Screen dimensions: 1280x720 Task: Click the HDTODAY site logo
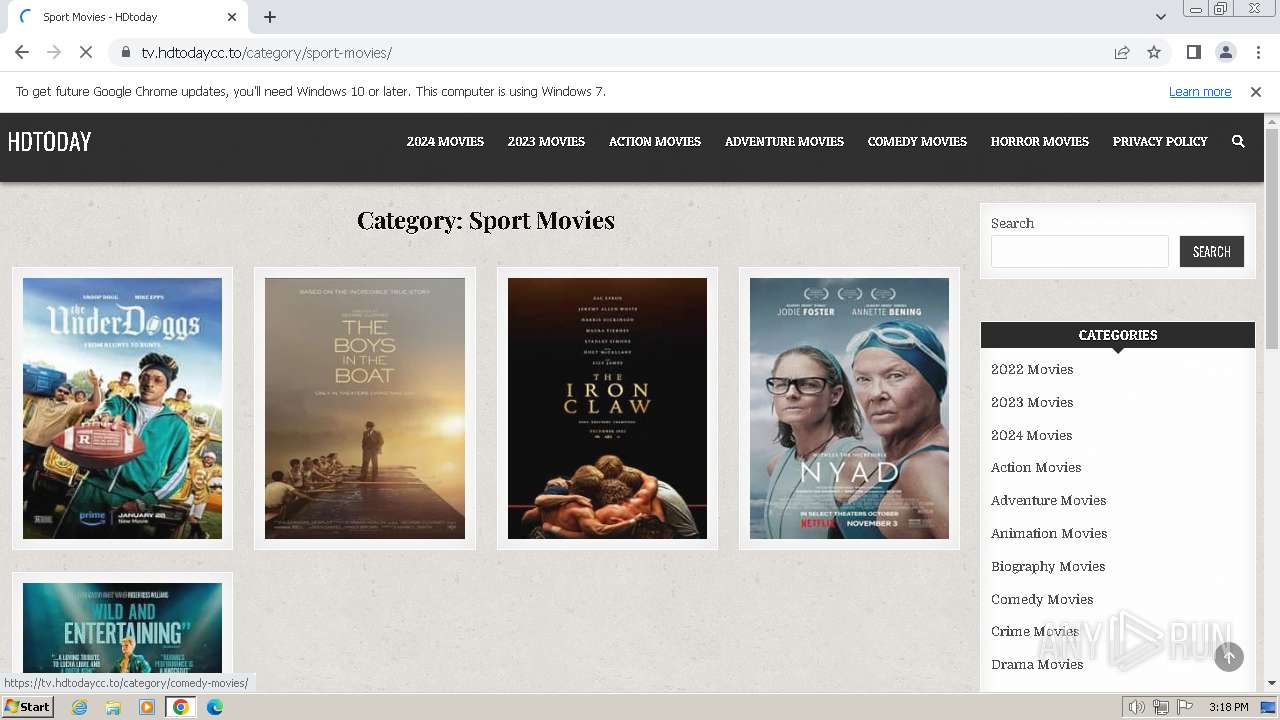tap(49, 142)
